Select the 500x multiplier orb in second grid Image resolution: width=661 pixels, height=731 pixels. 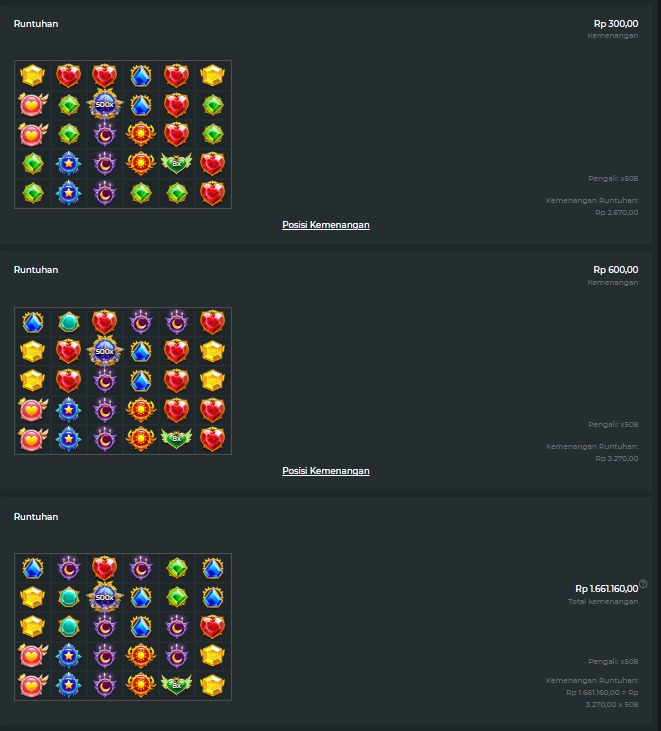tap(105, 351)
